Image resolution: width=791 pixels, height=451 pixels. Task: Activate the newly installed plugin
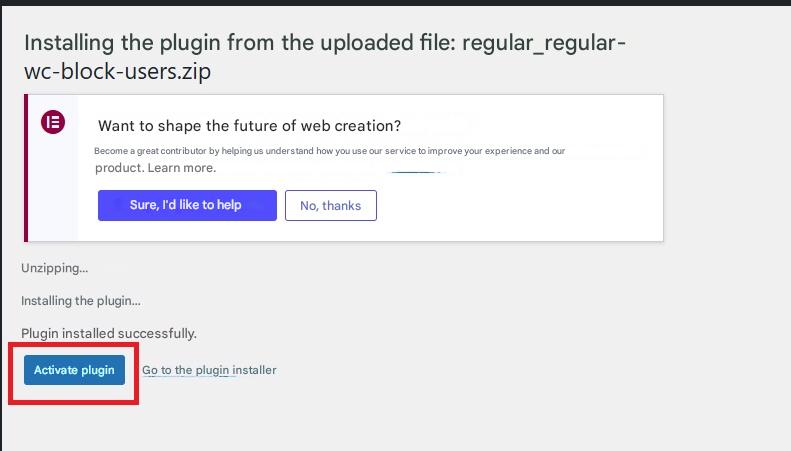tap(74, 370)
